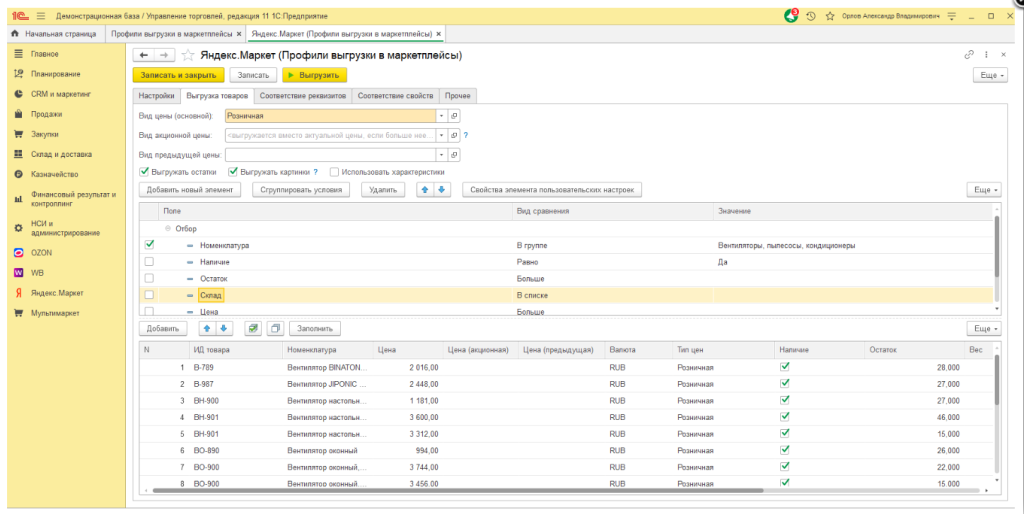Open history clock icon in top bar

pos(811,16)
